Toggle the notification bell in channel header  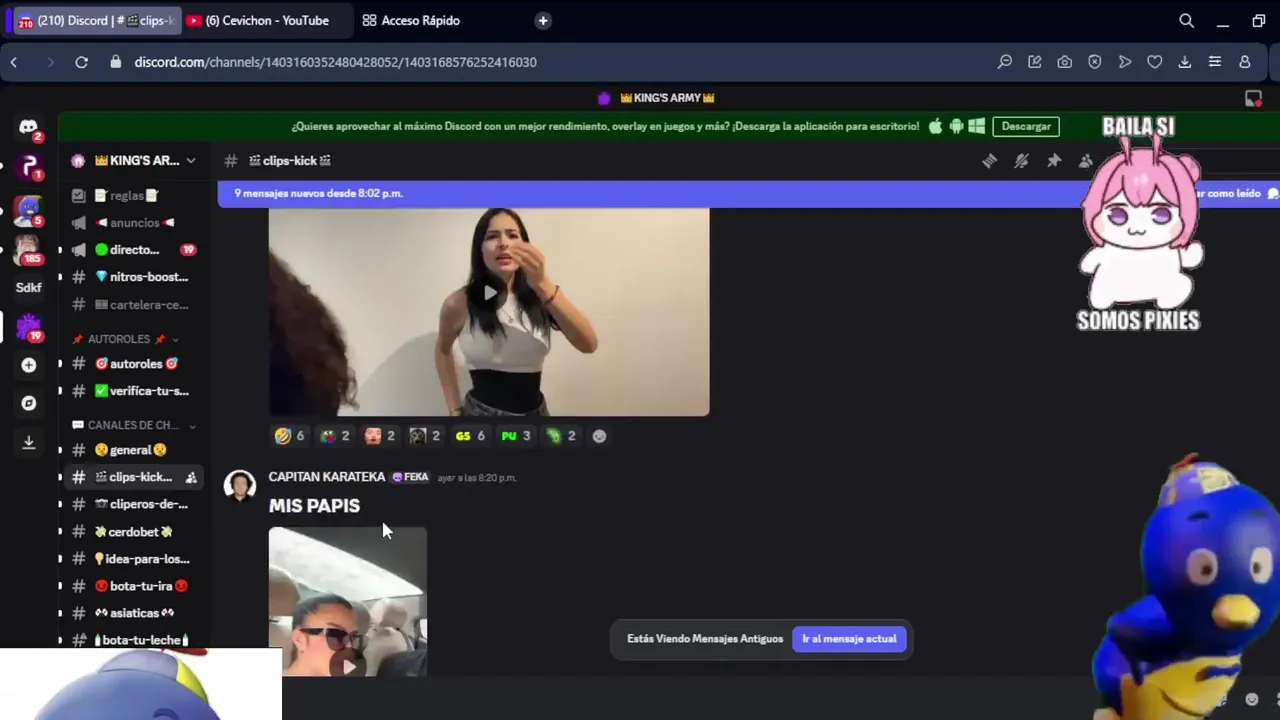[1021, 161]
